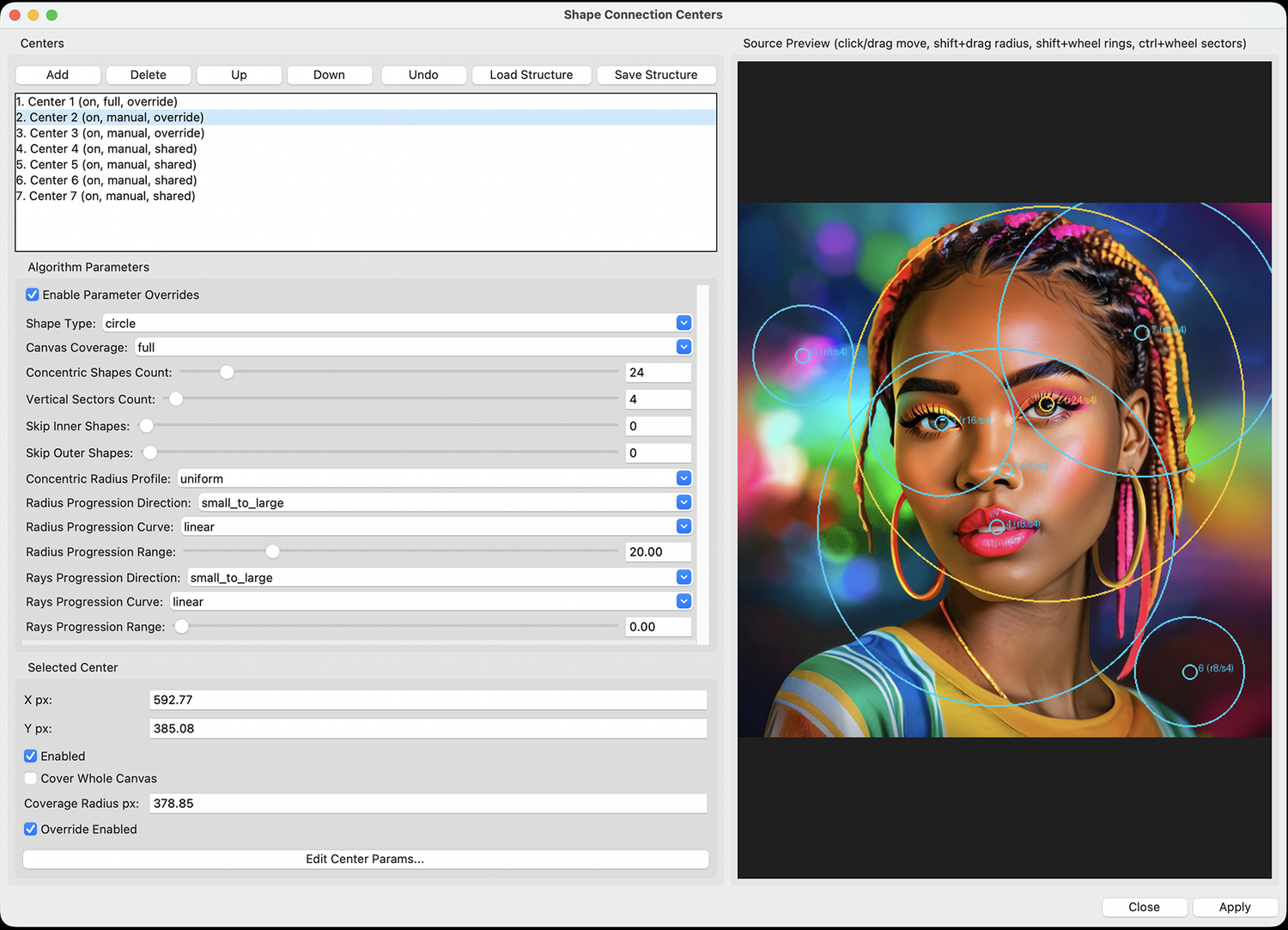This screenshot has width=1288, height=930.
Task: Open Radius Progression Direction dropdown
Action: coord(445,502)
